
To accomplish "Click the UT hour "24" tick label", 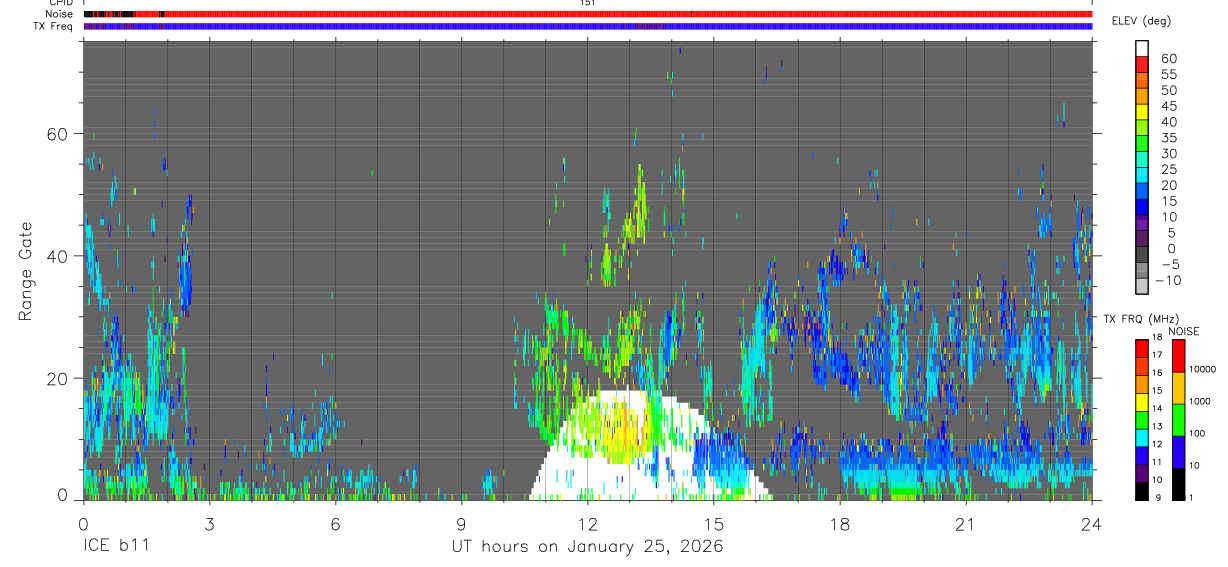I will coord(1092,524).
